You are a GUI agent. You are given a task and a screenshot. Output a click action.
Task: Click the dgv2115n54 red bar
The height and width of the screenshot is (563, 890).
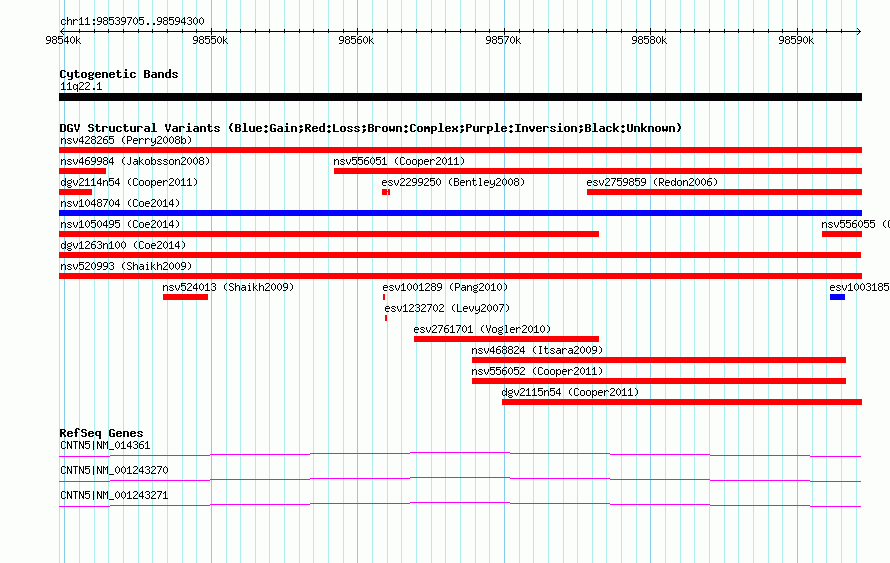pyautogui.click(x=682, y=402)
